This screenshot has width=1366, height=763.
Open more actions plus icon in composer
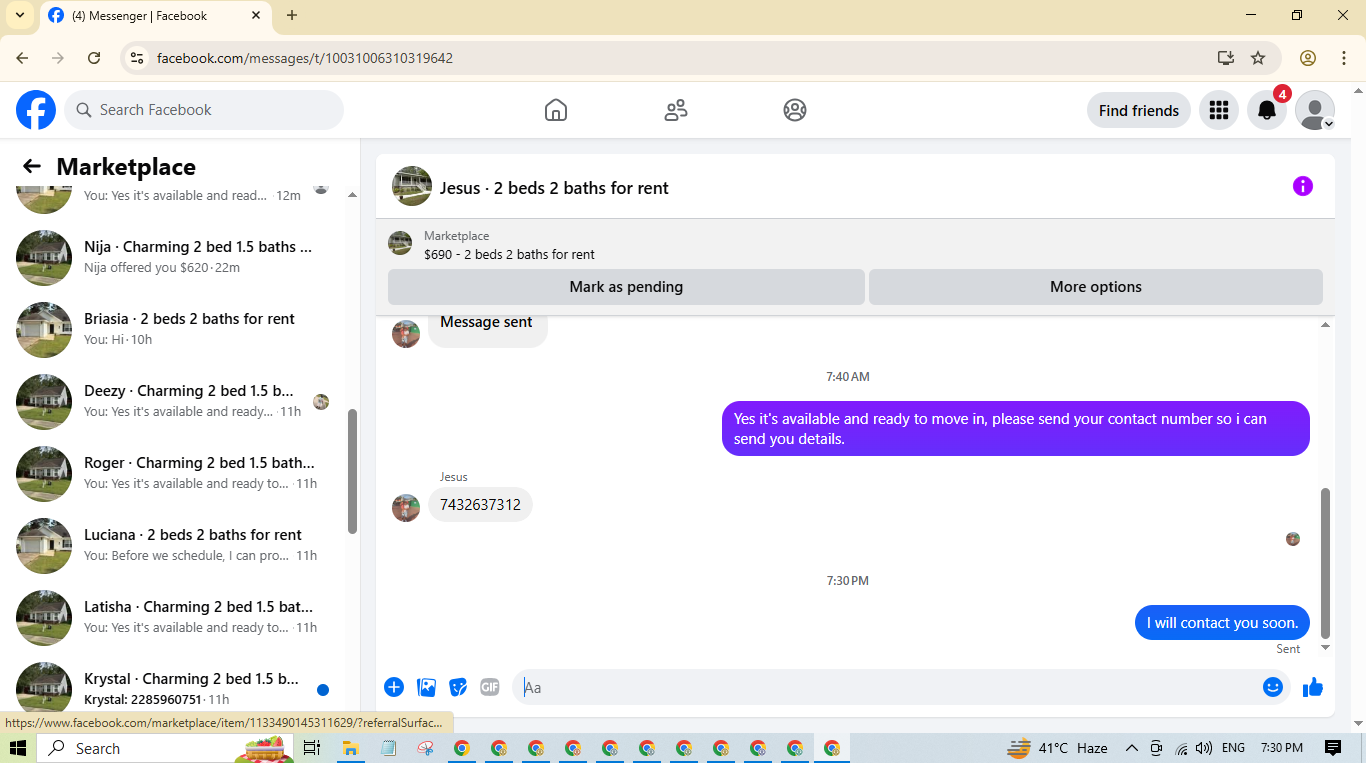tap(394, 687)
